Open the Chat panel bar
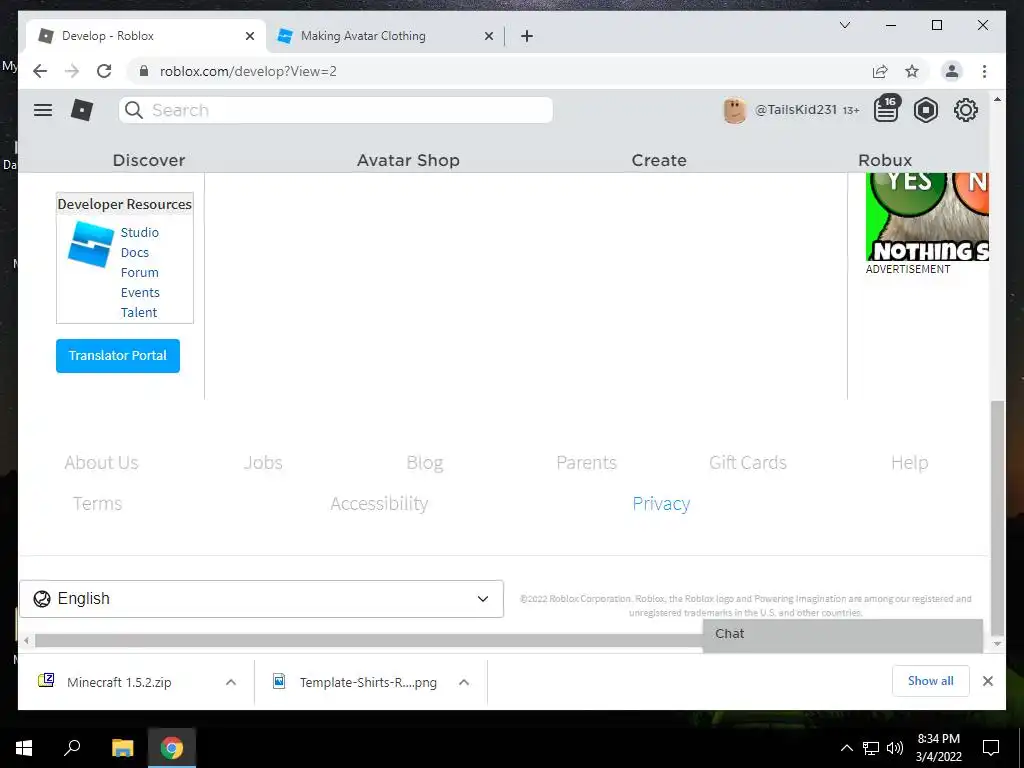1024x768 pixels. 842,634
